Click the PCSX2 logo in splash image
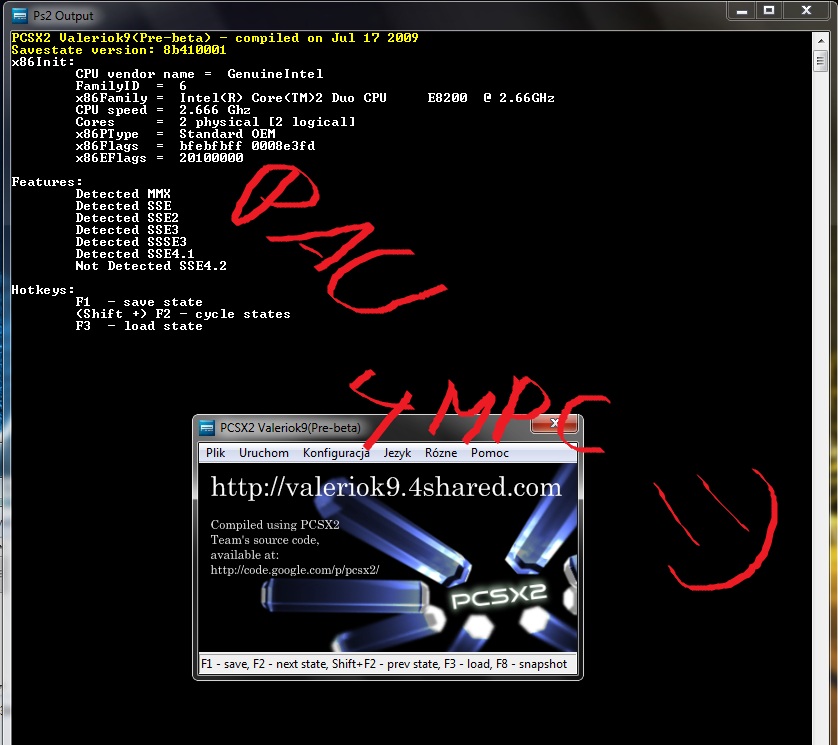Viewport: 838px width, 745px height. (x=499, y=595)
